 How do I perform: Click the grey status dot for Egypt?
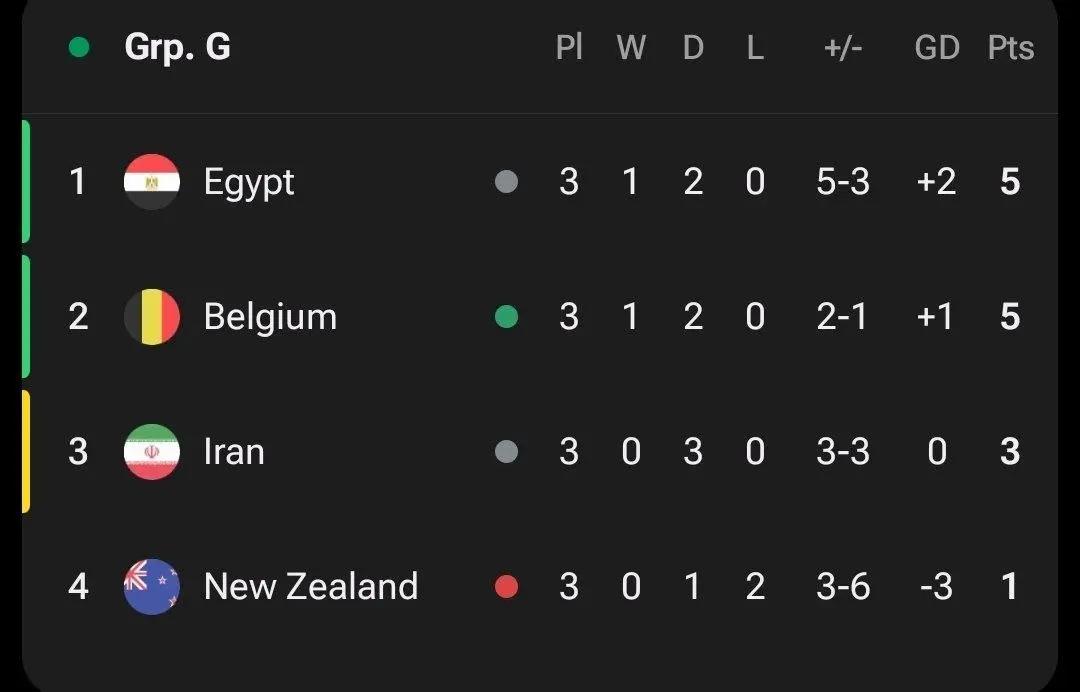[506, 182]
